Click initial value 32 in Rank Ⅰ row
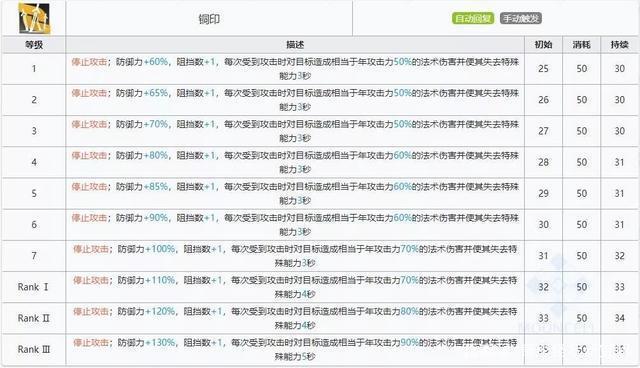This screenshot has width=640, height=368. [543, 287]
